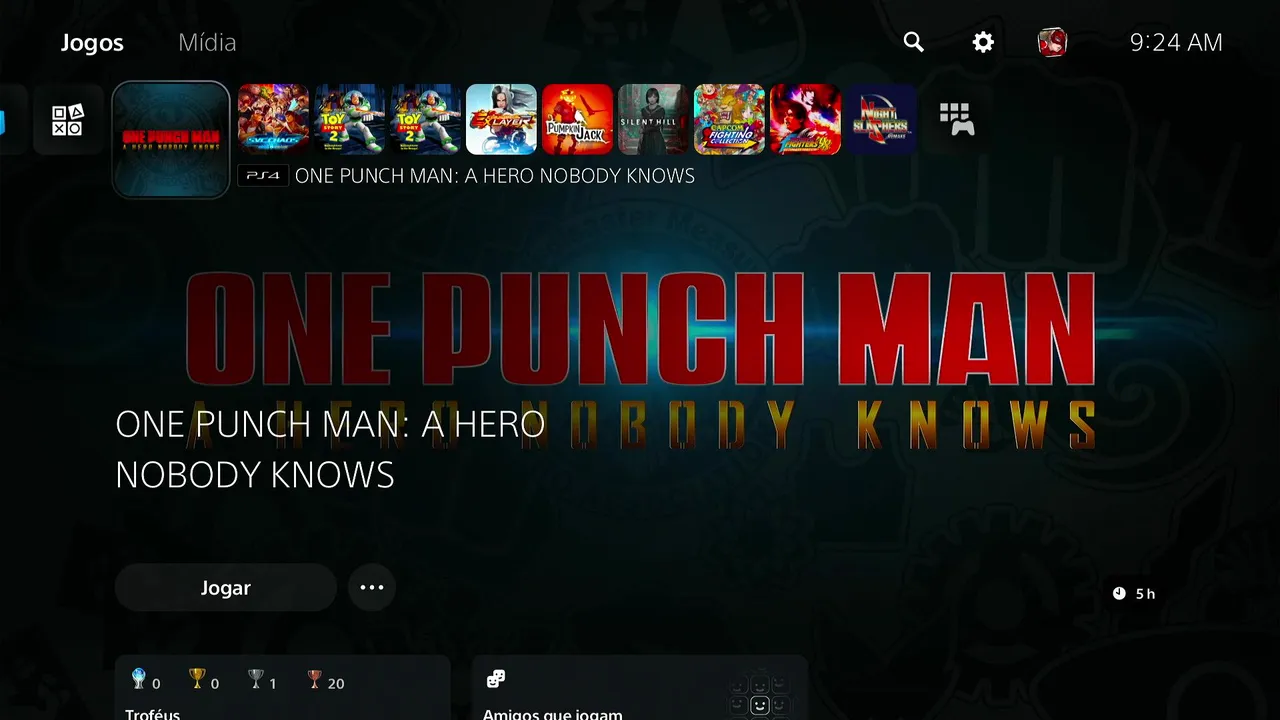Image resolution: width=1280 pixels, height=720 pixels.
Task: Click the PS4 platform badge
Action: 263,176
